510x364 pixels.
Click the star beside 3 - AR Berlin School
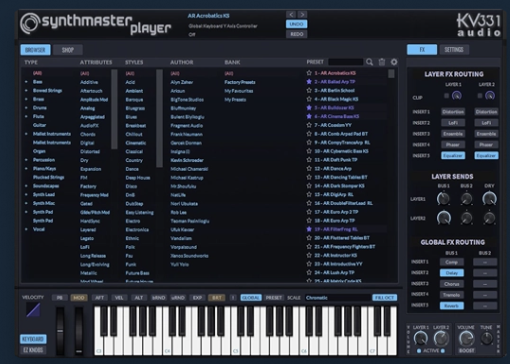tap(309, 90)
